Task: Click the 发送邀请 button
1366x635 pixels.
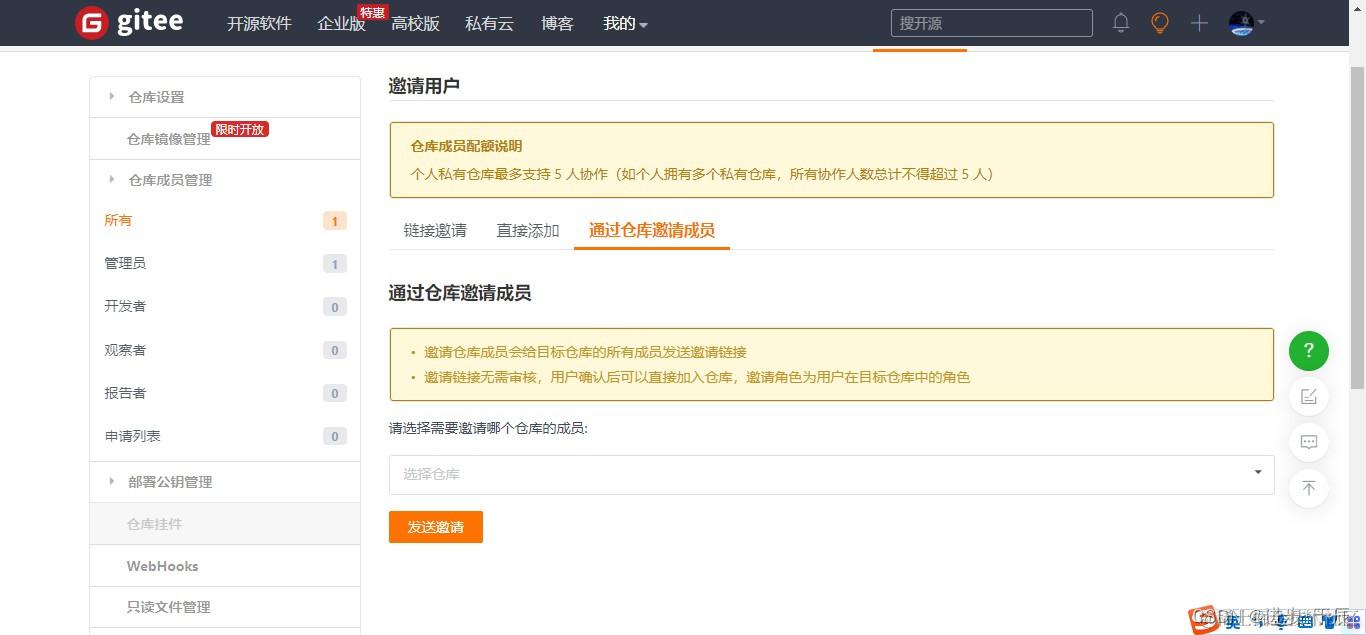Action: pos(435,526)
